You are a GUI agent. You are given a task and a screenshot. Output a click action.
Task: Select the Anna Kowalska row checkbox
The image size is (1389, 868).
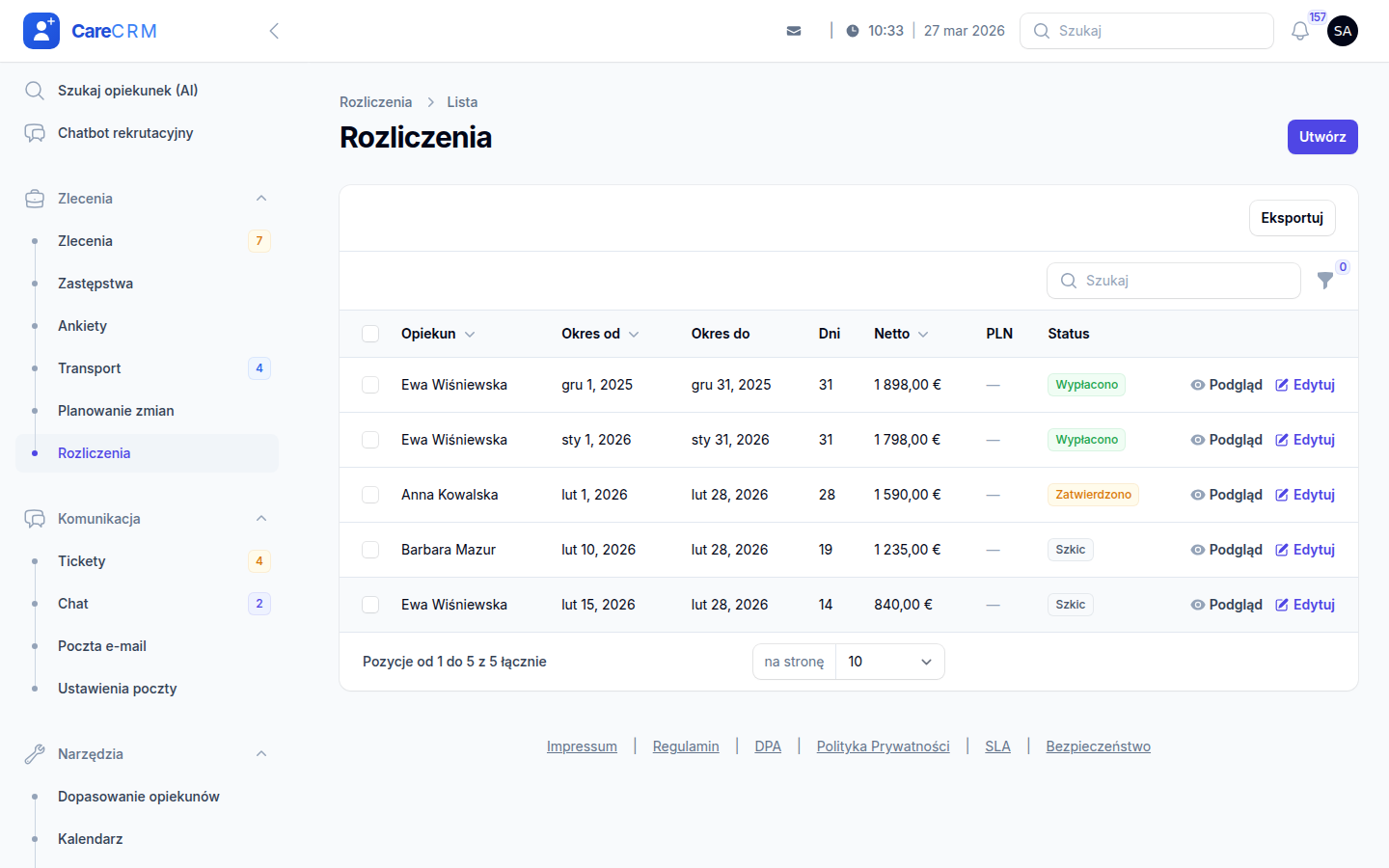point(370,495)
